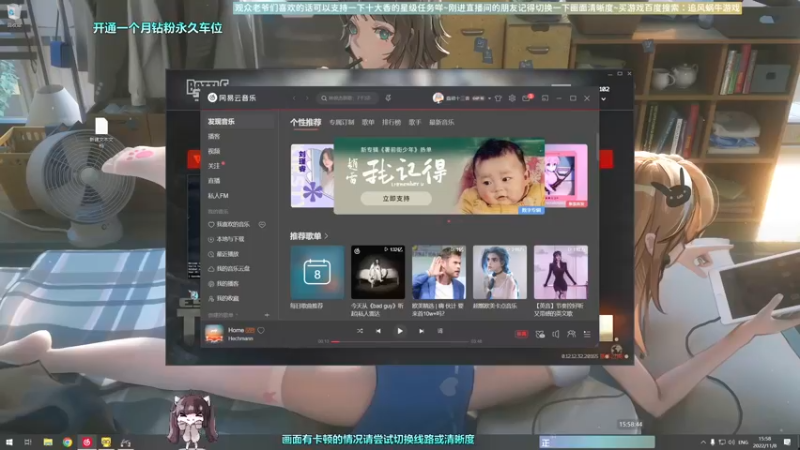The width and height of the screenshot is (800, 450).
Task: Open the new text document on the desktop
Action: (x=102, y=131)
